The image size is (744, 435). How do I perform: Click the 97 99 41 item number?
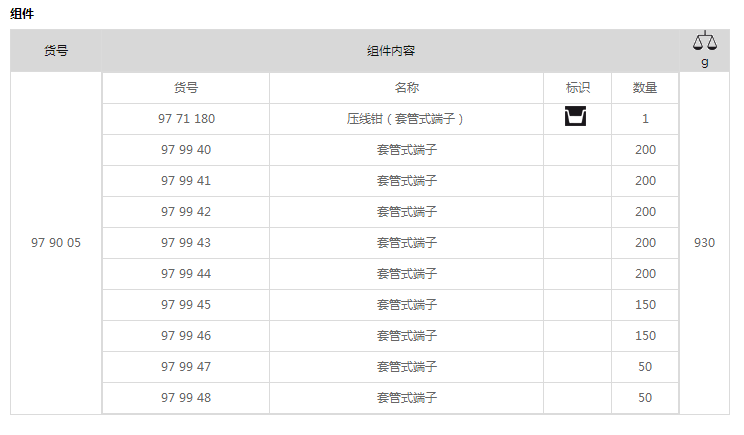tap(186, 181)
